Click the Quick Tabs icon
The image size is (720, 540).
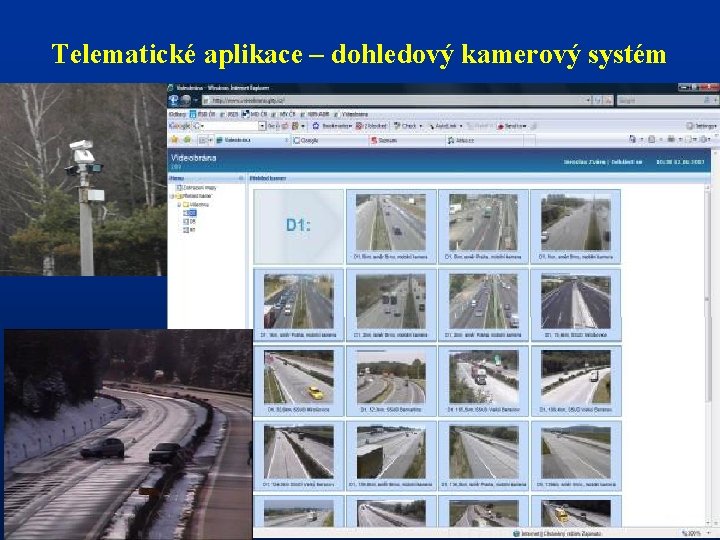click(x=203, y=140)
